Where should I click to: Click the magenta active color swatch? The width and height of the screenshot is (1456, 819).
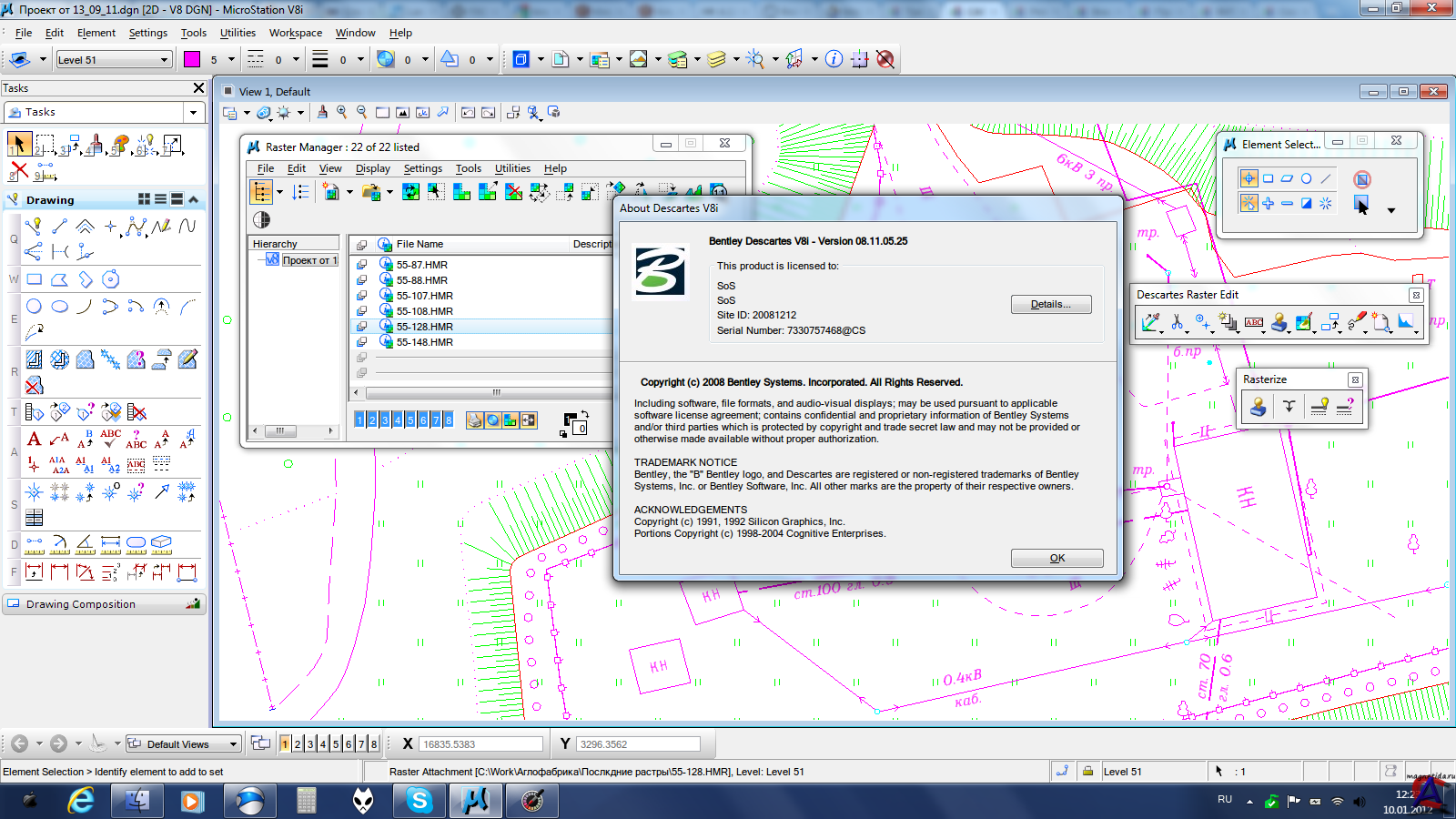[x=192, y=60]
